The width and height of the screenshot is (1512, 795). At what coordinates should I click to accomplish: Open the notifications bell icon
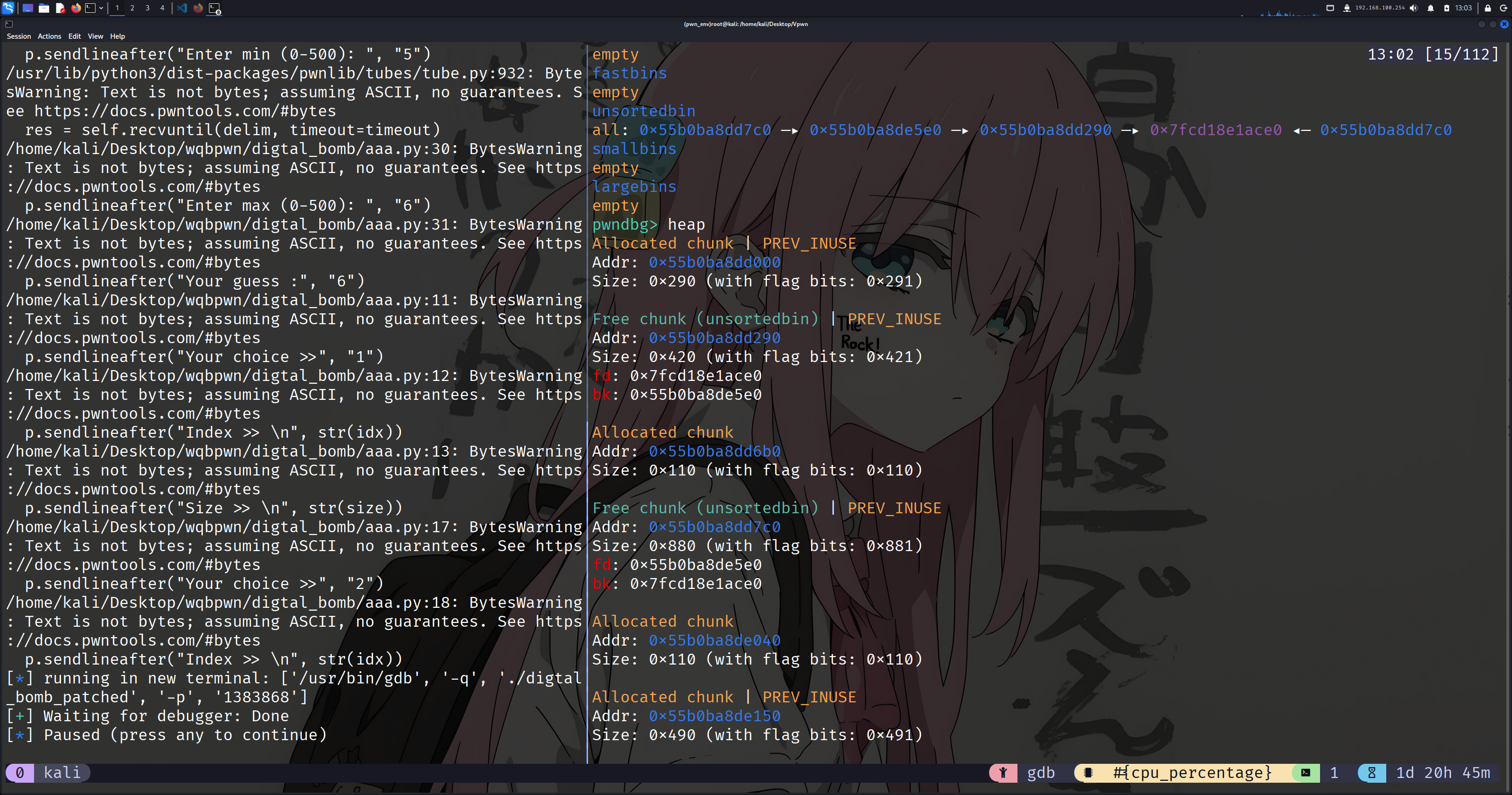point(1431,8)
